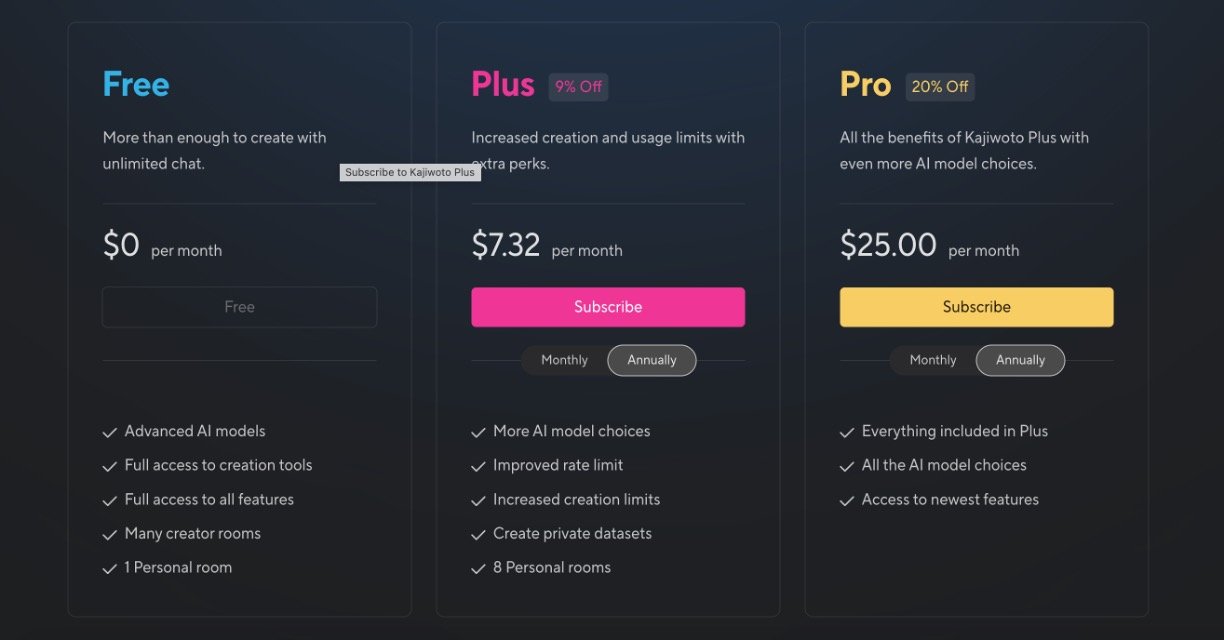The width and height of the screenshot is (1224, 640).
Task: Click the 9% Off badge
Action: (x=578, y=87)
